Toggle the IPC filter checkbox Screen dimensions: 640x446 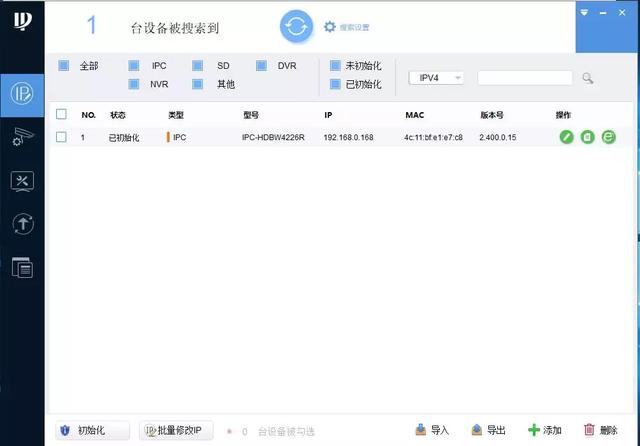(133, 65)
